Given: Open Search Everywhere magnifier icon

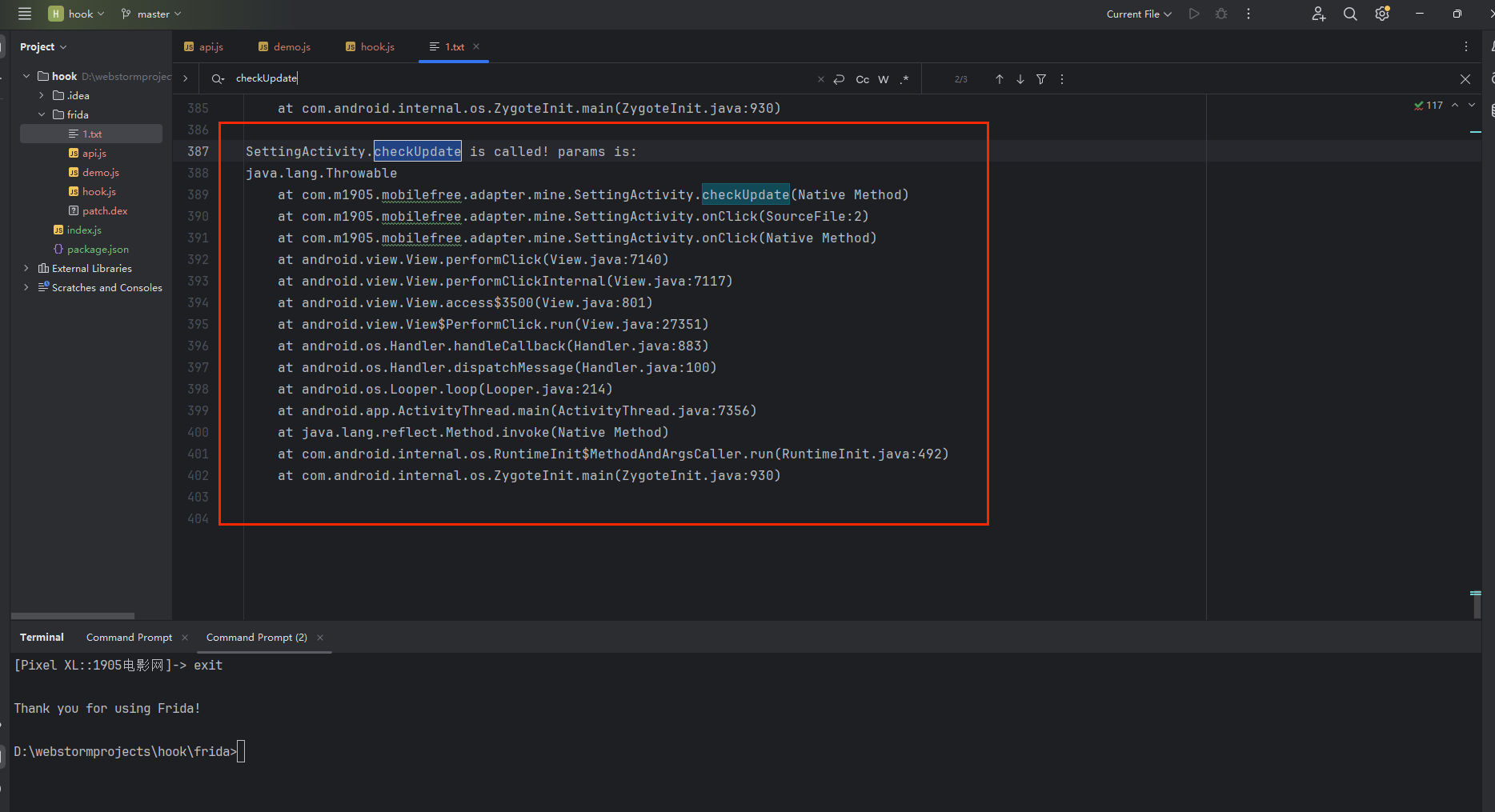Looking at the screenshot, I should (x=1350, y=14).
